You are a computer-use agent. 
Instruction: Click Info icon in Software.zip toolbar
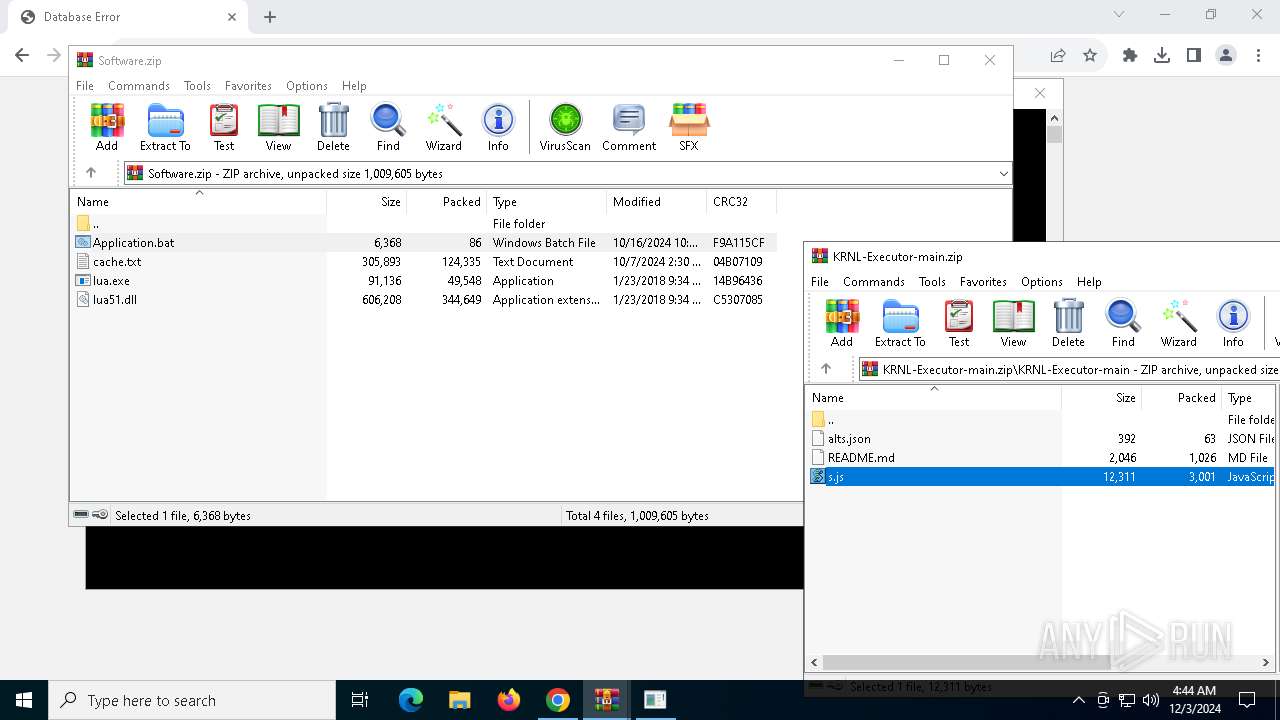(x=498, y=127)
